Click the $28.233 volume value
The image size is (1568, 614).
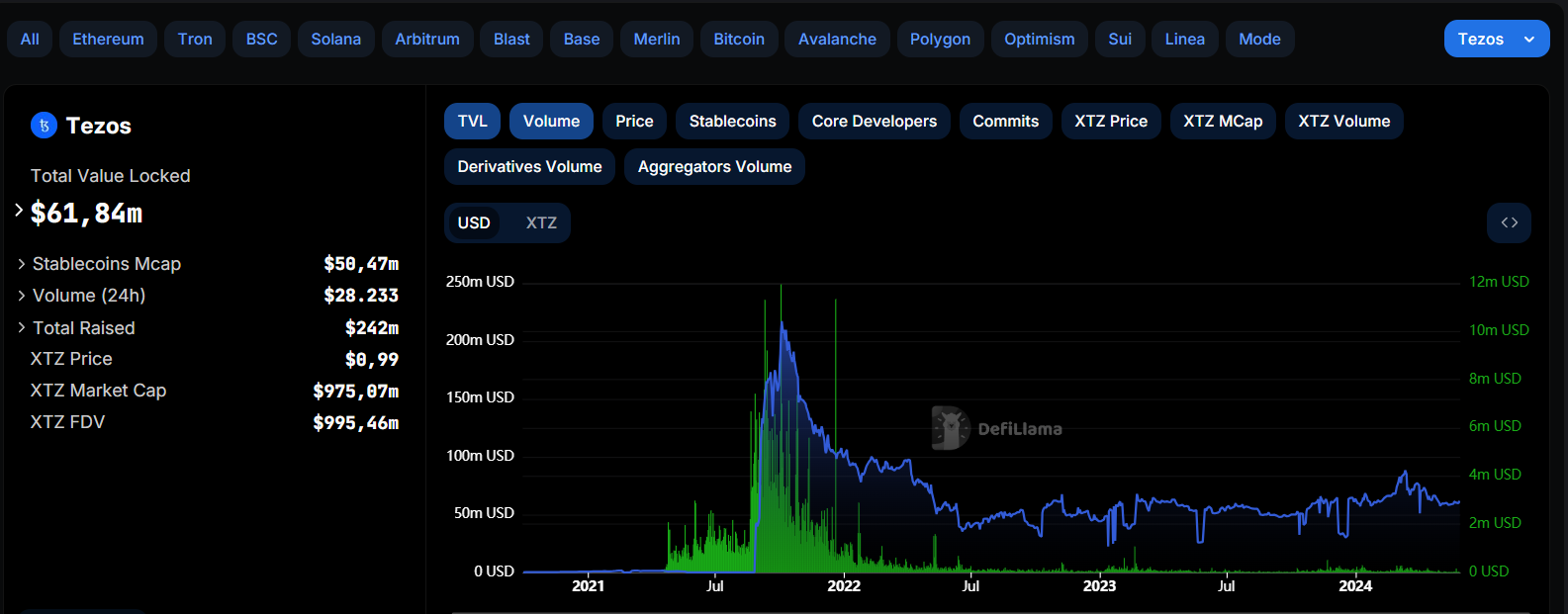[x=361, y=296]
